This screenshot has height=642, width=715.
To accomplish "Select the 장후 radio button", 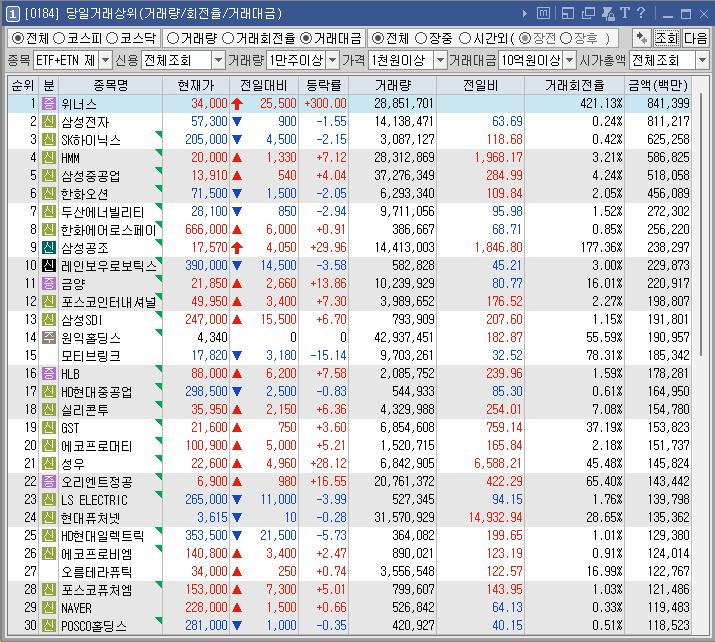I will (565, 38).
